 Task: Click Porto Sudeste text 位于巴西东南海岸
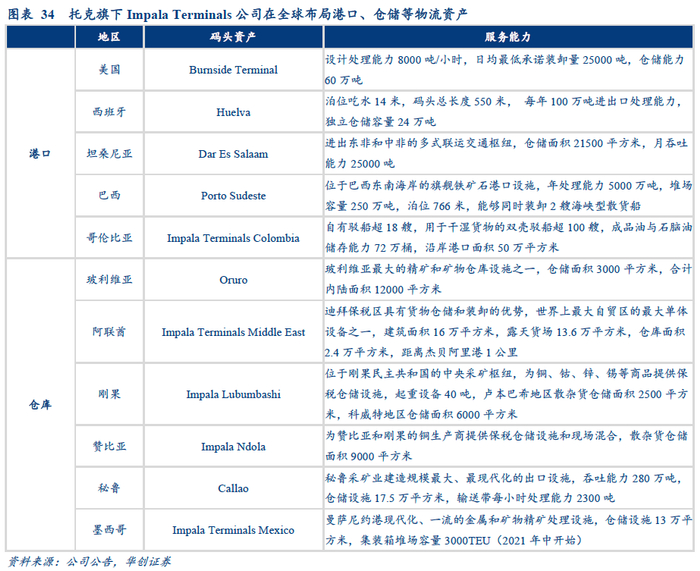coord(372,185)
